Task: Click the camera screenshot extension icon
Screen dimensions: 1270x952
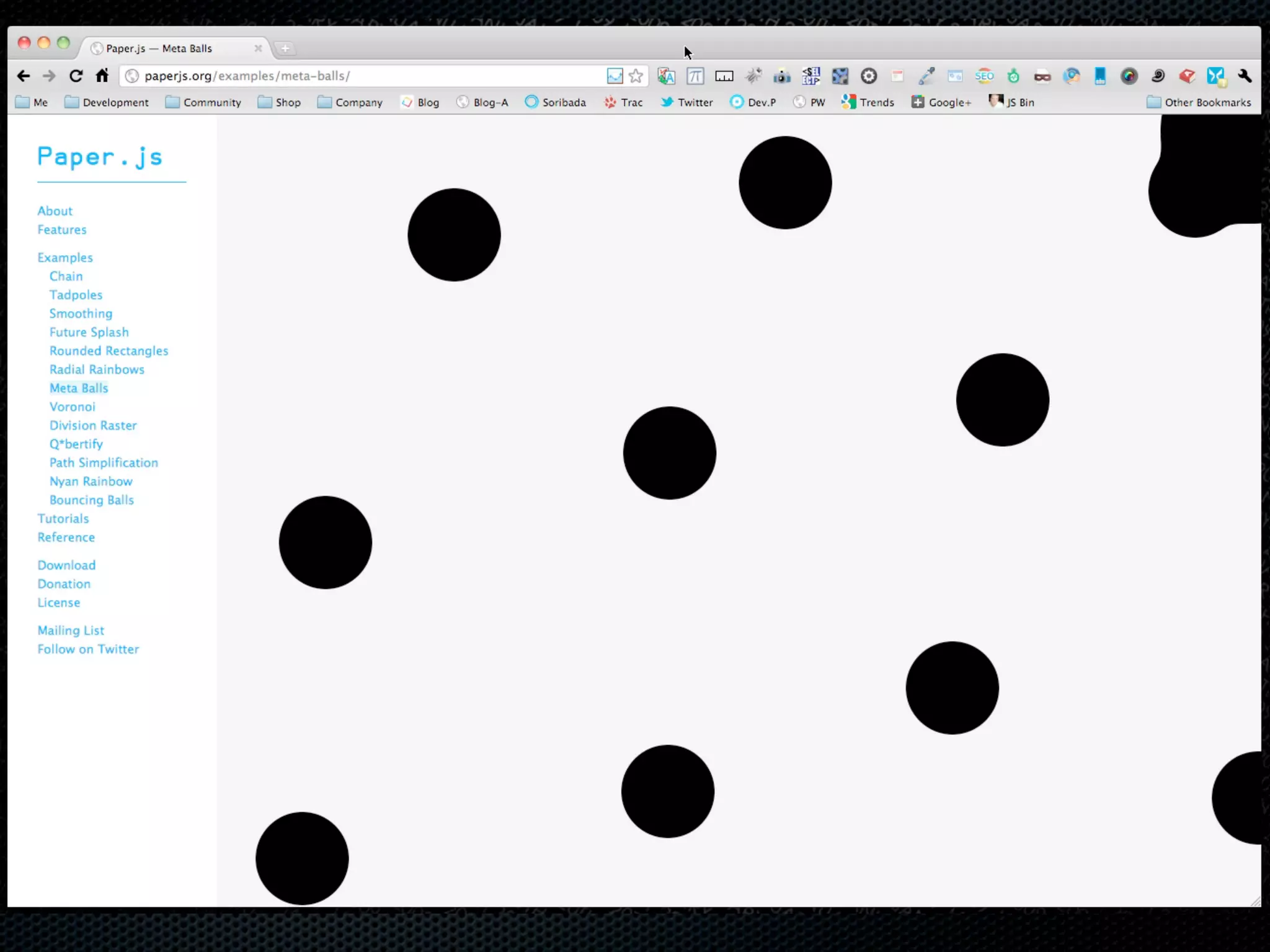Action: point(782,76)
